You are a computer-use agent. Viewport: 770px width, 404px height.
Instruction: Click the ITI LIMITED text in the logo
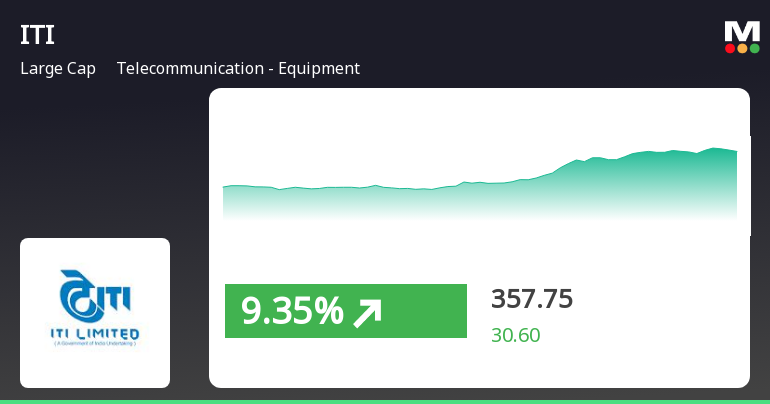[96, 331]
